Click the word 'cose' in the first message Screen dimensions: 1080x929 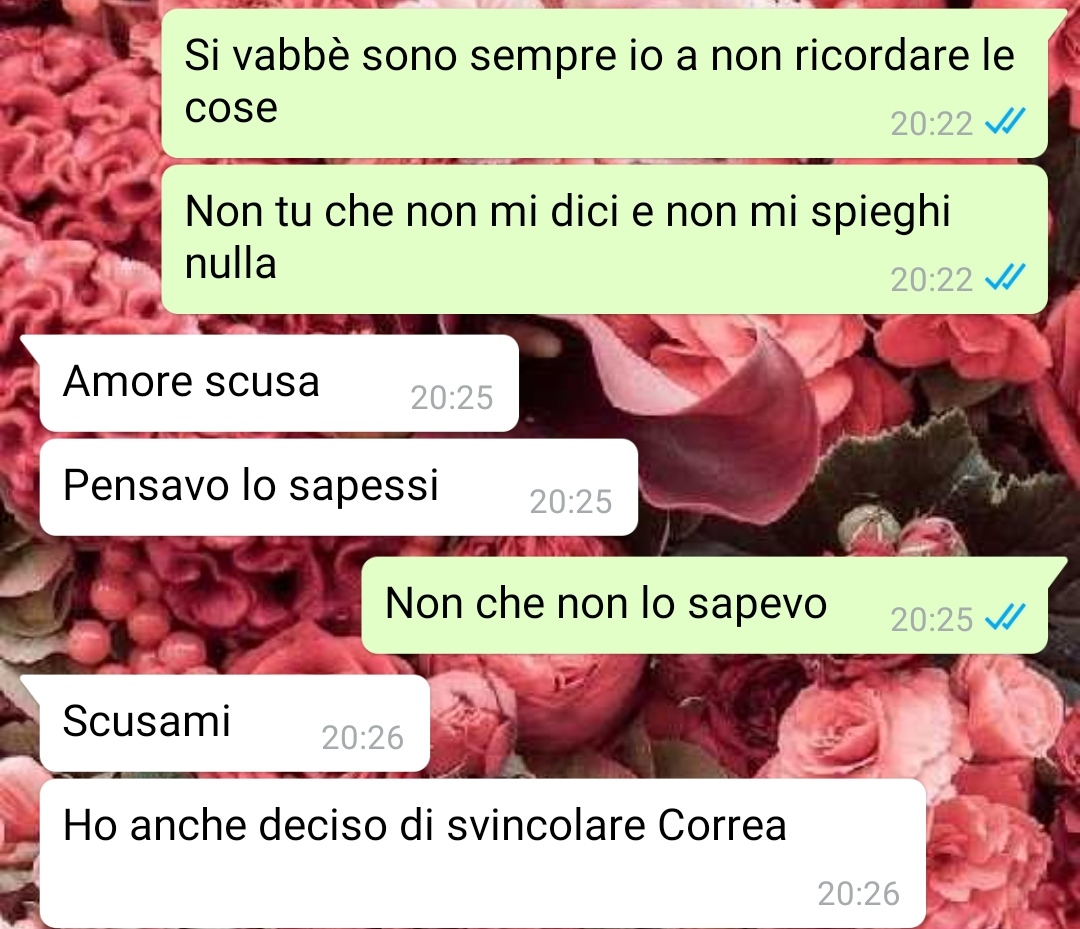(x=231, y=108)
